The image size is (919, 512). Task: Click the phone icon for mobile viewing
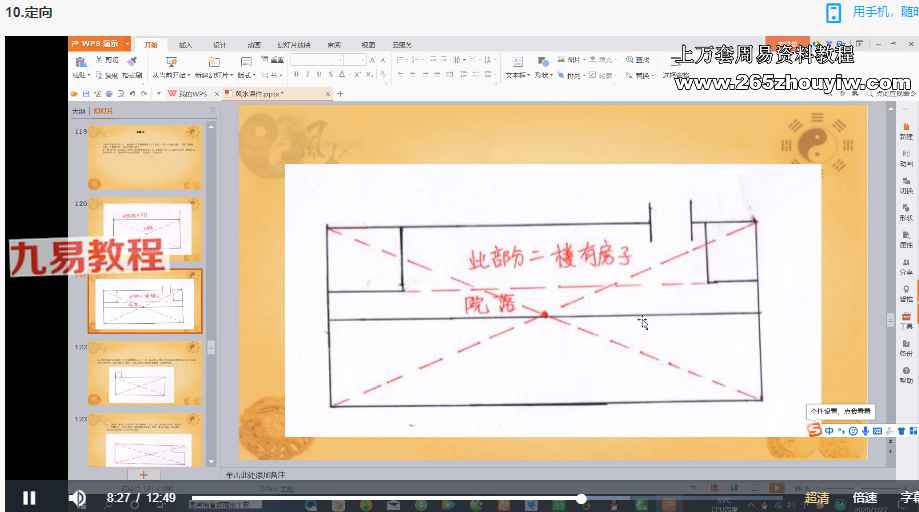[x=833, y=13]
